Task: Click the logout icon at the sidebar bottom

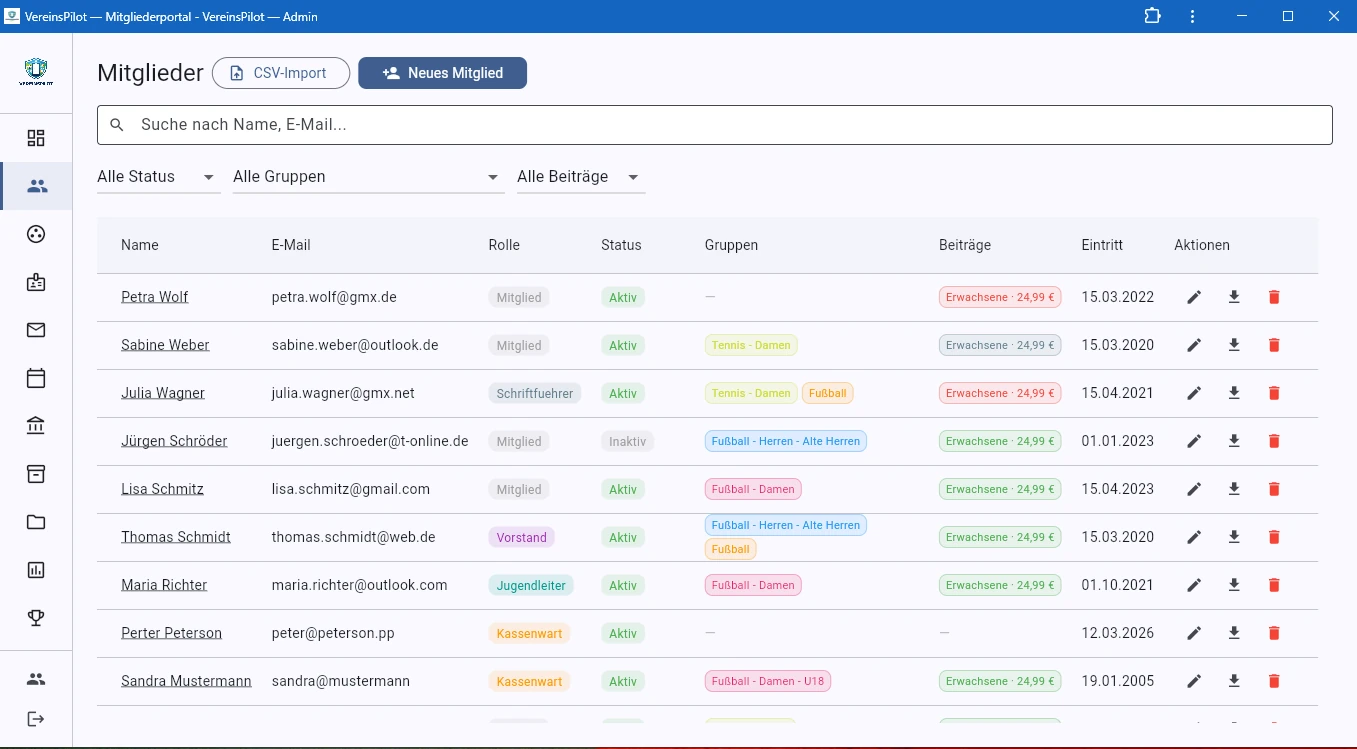Action: coord(36,719)
